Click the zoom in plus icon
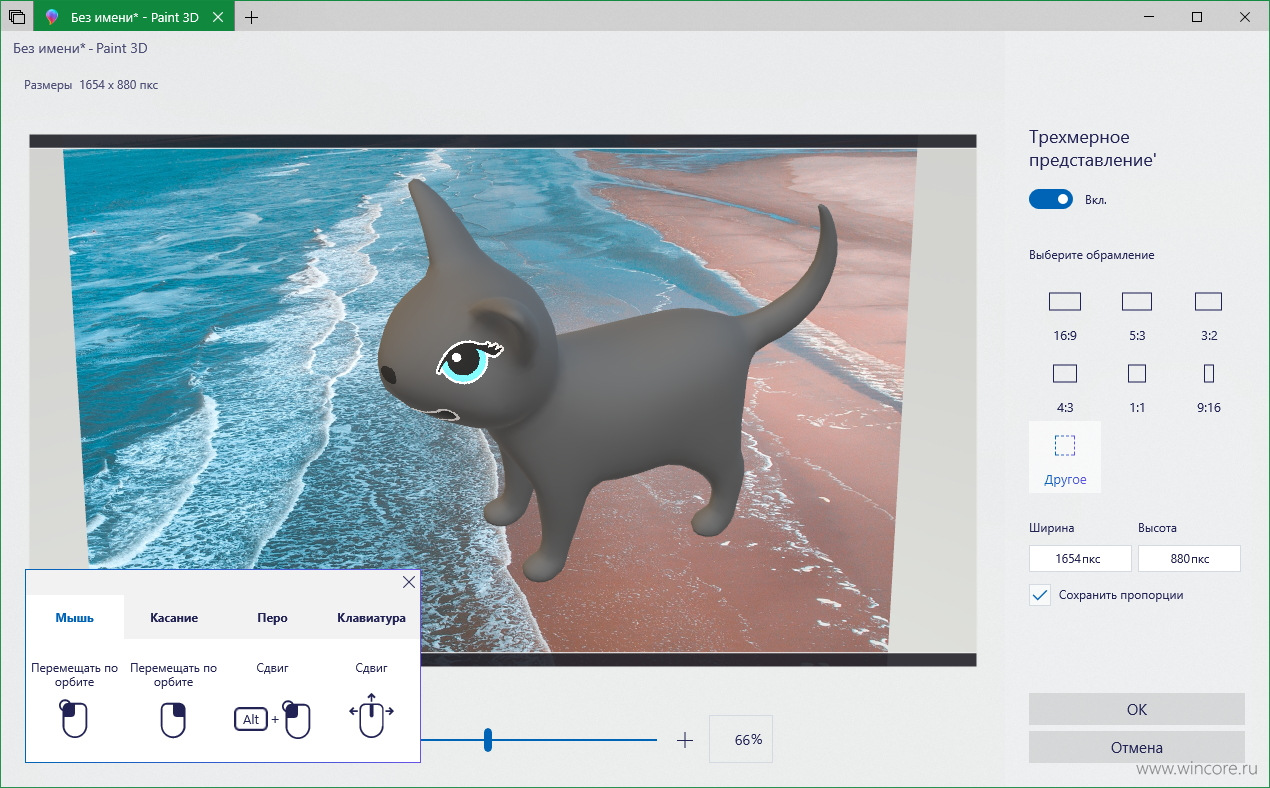Viewport: 1270px width, 788px height. pyautogui.click(x=685, y=740)
